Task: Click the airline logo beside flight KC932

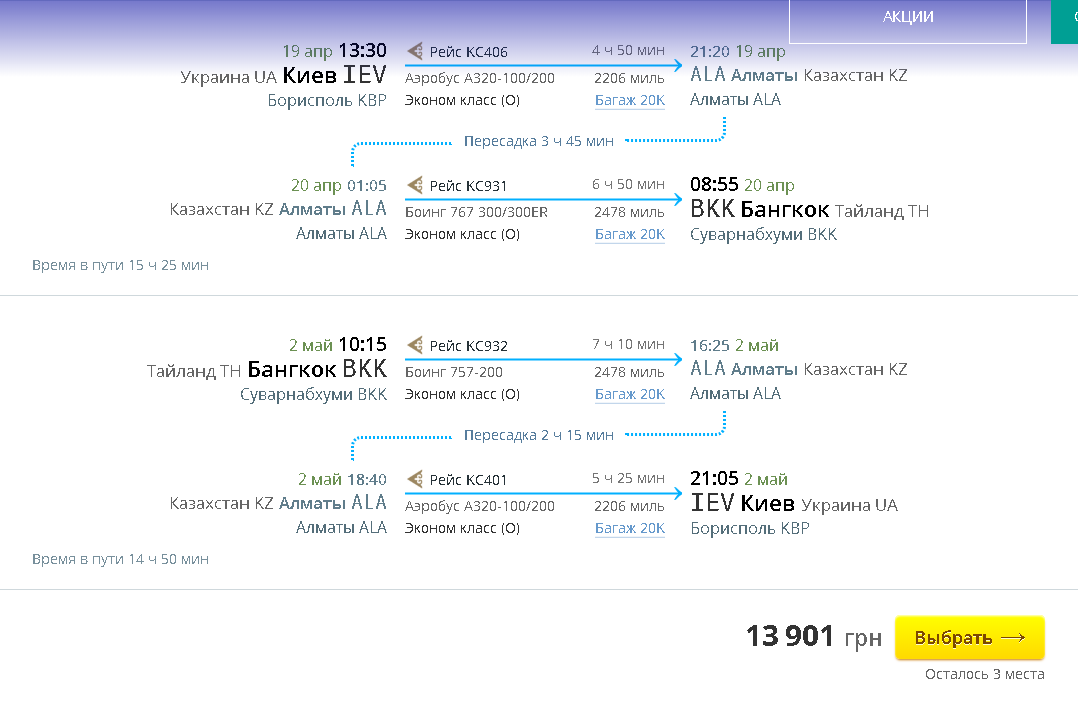Action: [x=415, y=345]
